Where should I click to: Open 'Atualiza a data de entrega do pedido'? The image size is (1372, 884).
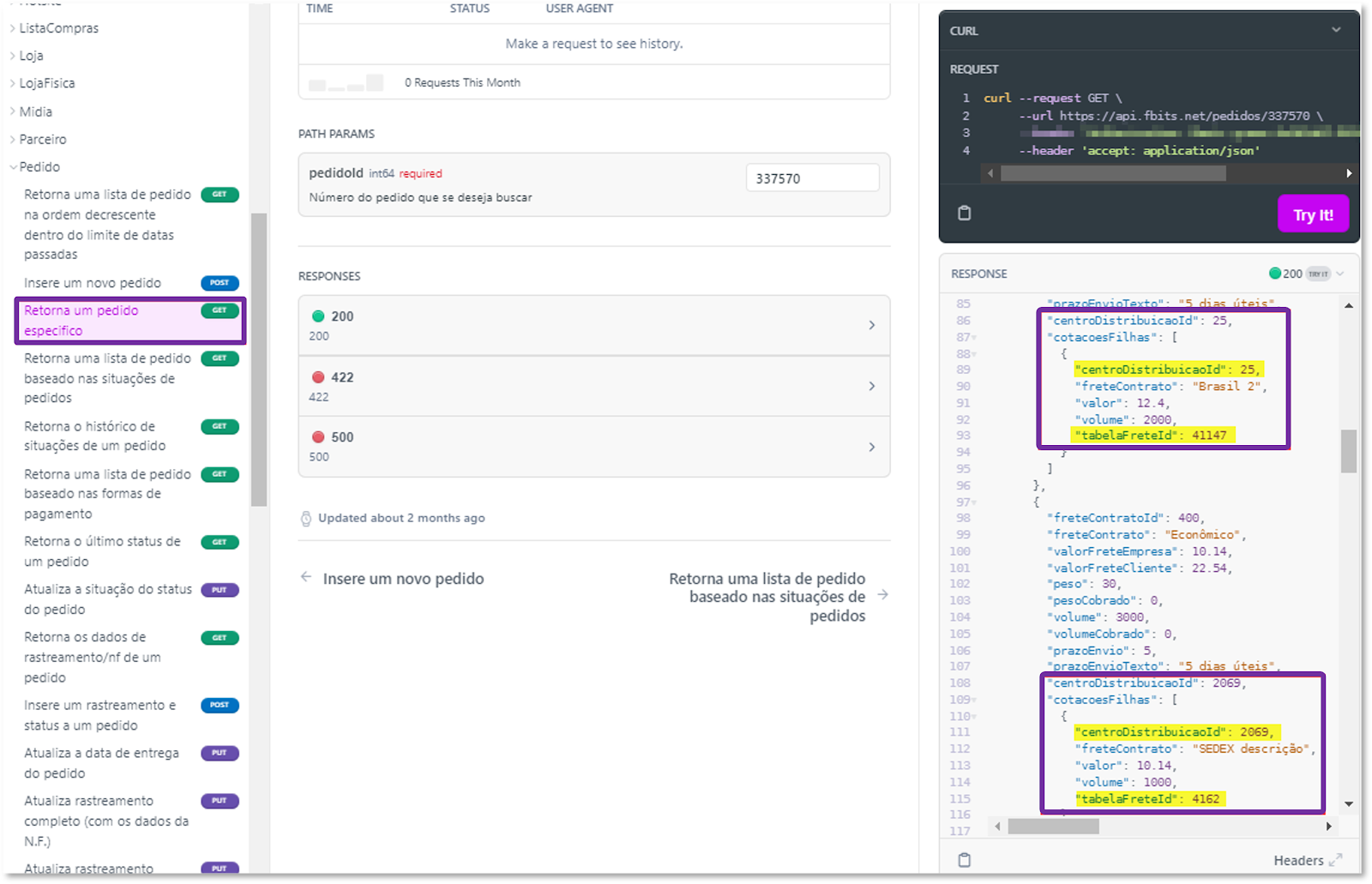(130, 763)
